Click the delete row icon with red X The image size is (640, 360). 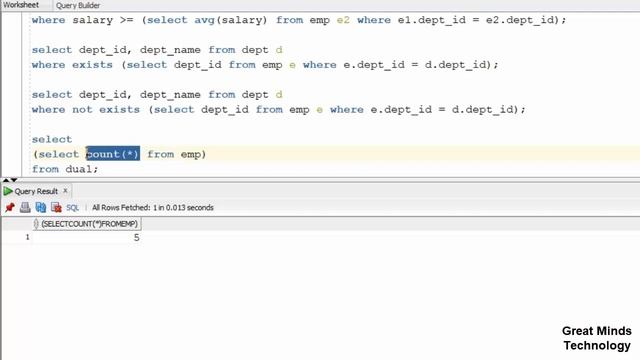[x=56, y=207]
